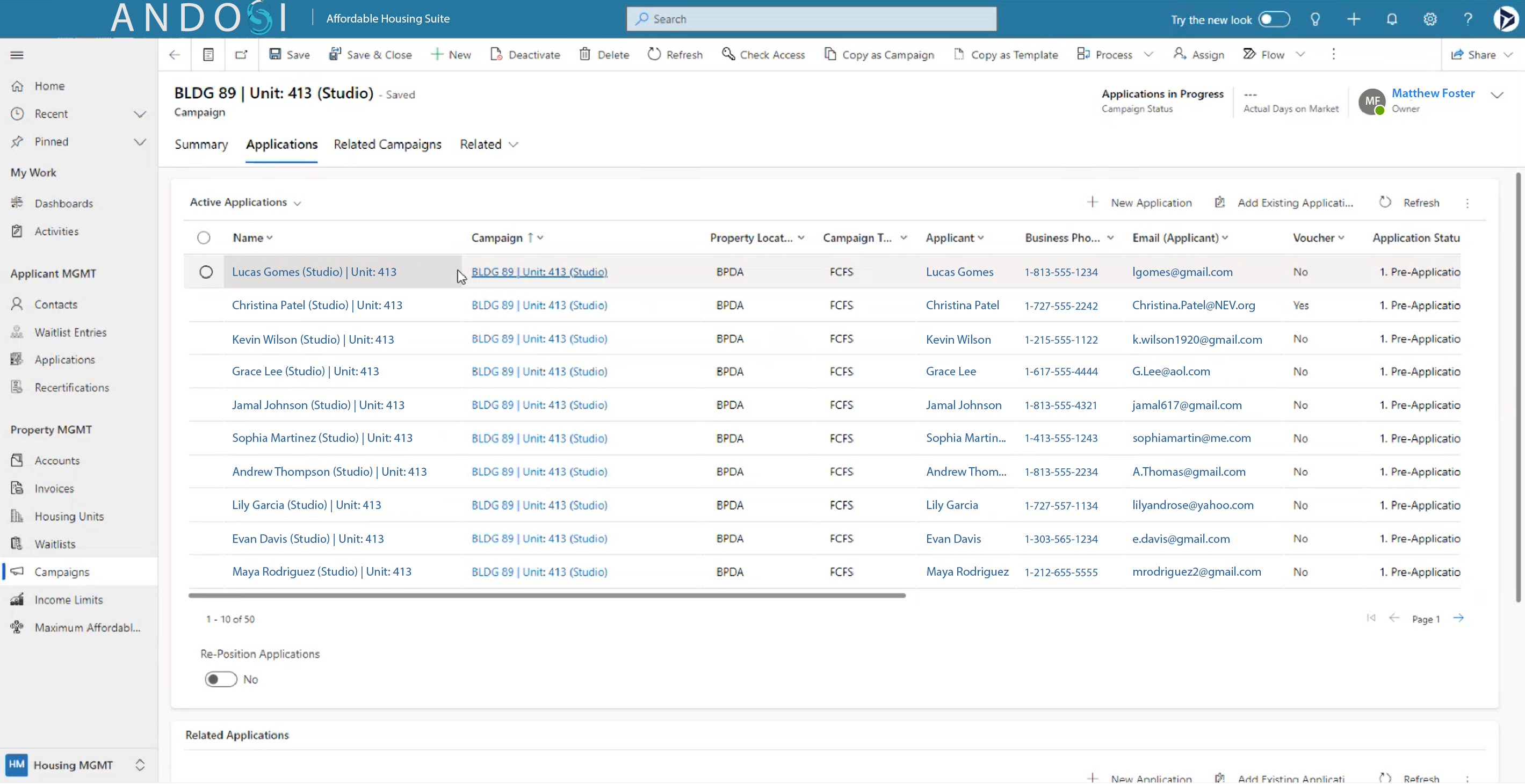Expand the Recent section in sidebar
This screenshot has width=1525, height=784.
click(x=140, y=114)
